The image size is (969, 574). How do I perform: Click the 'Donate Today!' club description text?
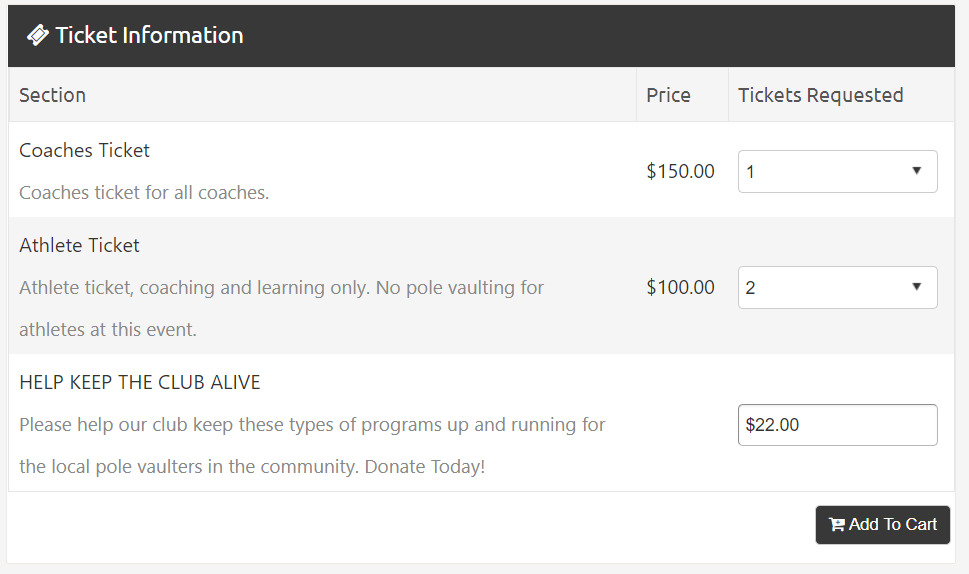[x=424, y=466]
